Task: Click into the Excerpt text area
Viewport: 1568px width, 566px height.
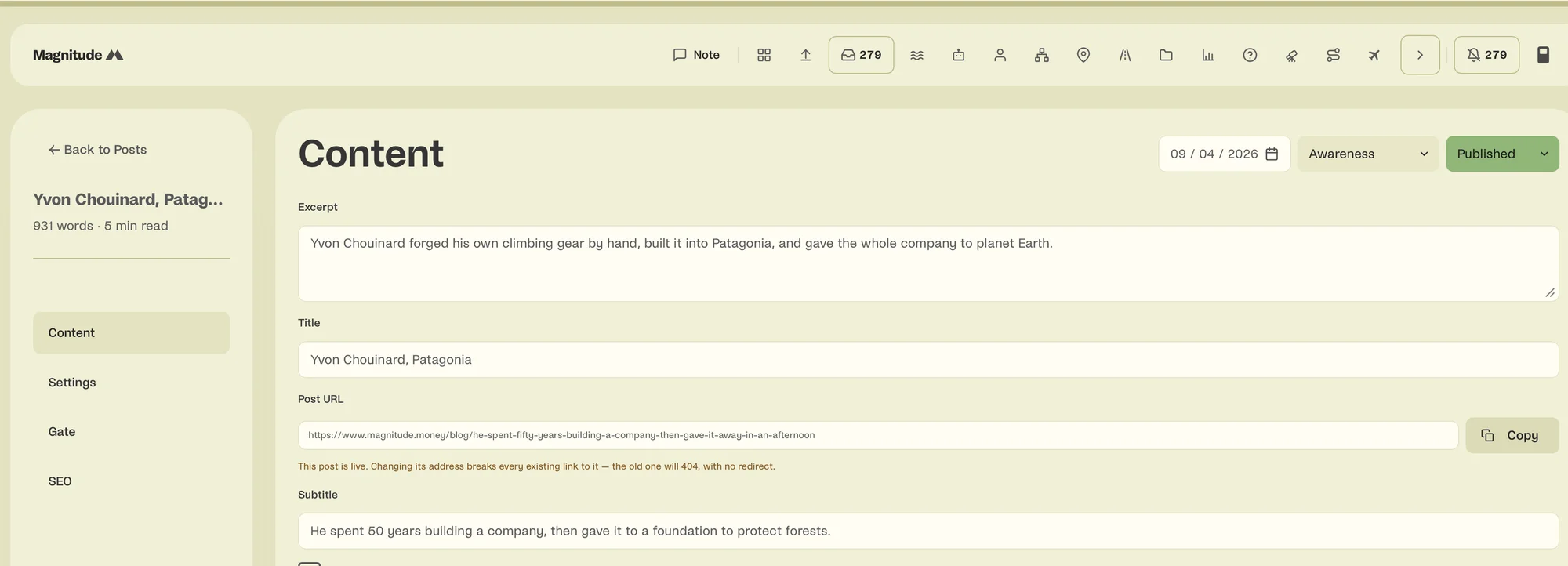Action: 927,263
